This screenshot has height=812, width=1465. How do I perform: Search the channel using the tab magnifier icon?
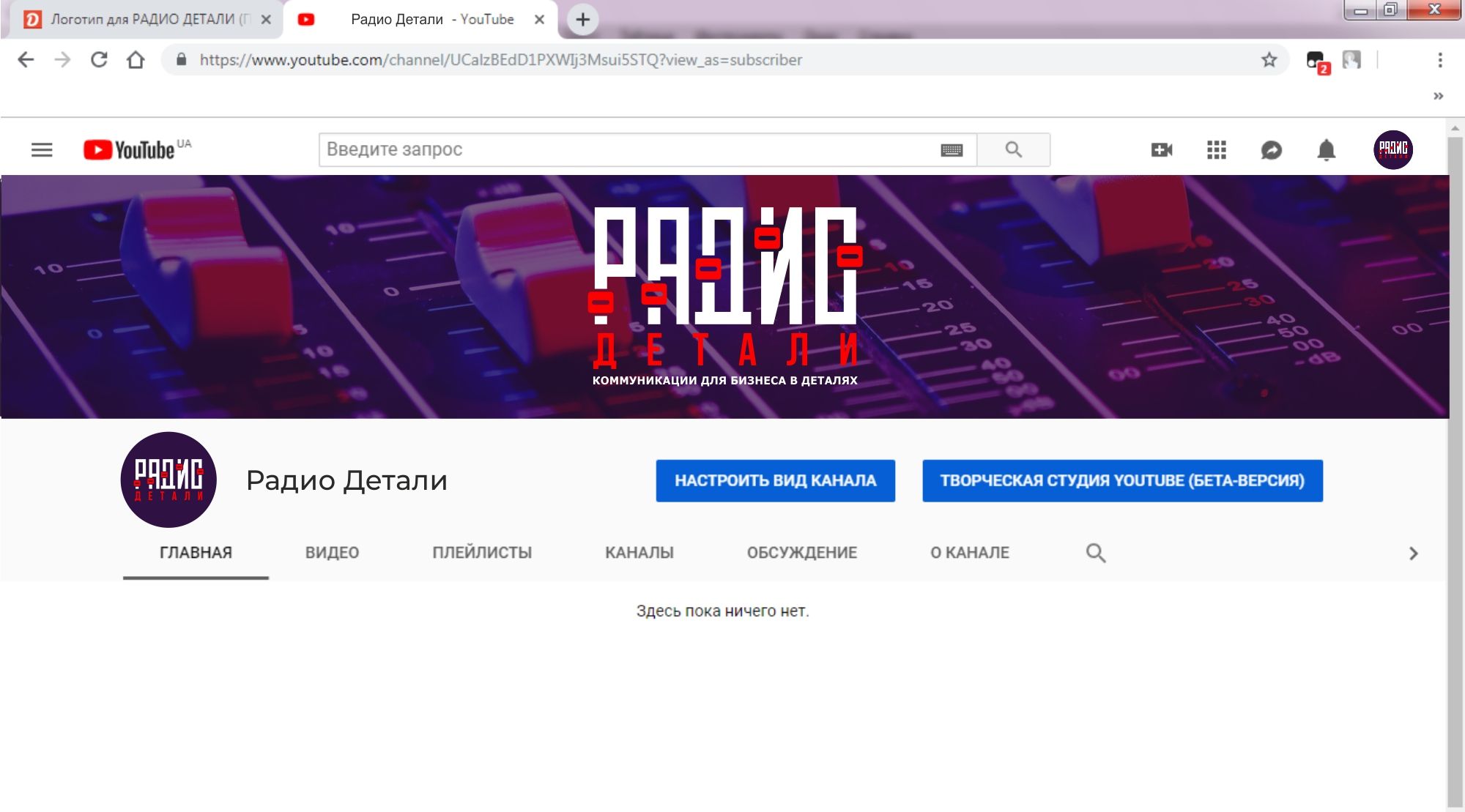point(1096,553)
